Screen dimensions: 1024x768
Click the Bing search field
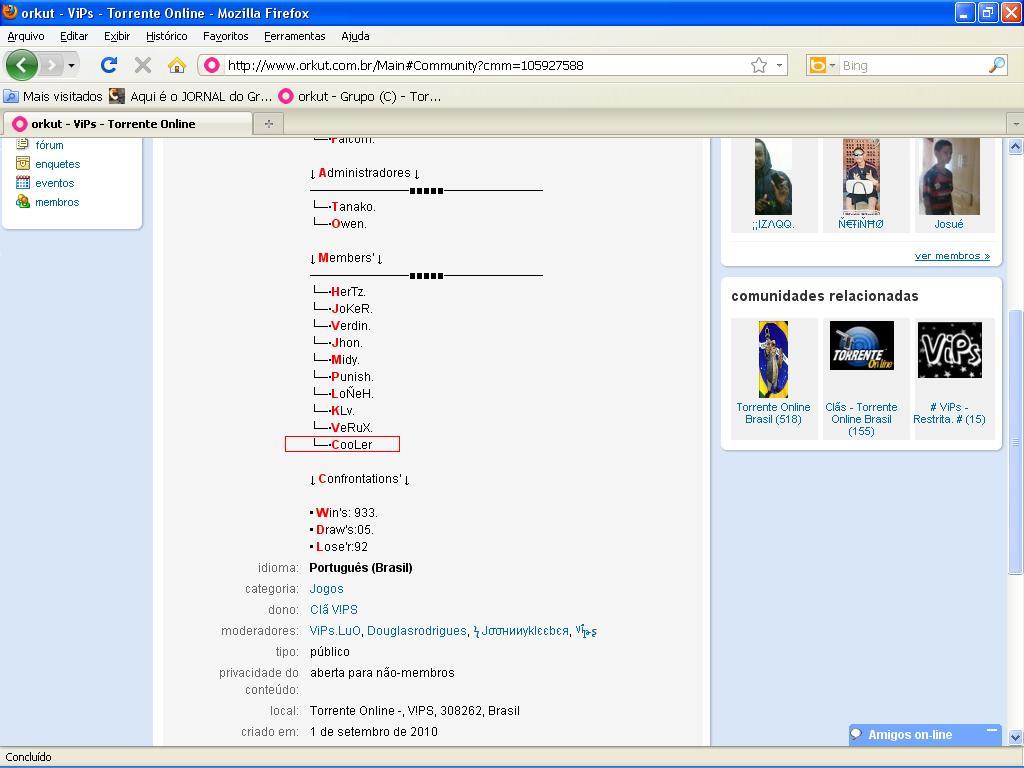pyautogui.click(x=913, y=65)
